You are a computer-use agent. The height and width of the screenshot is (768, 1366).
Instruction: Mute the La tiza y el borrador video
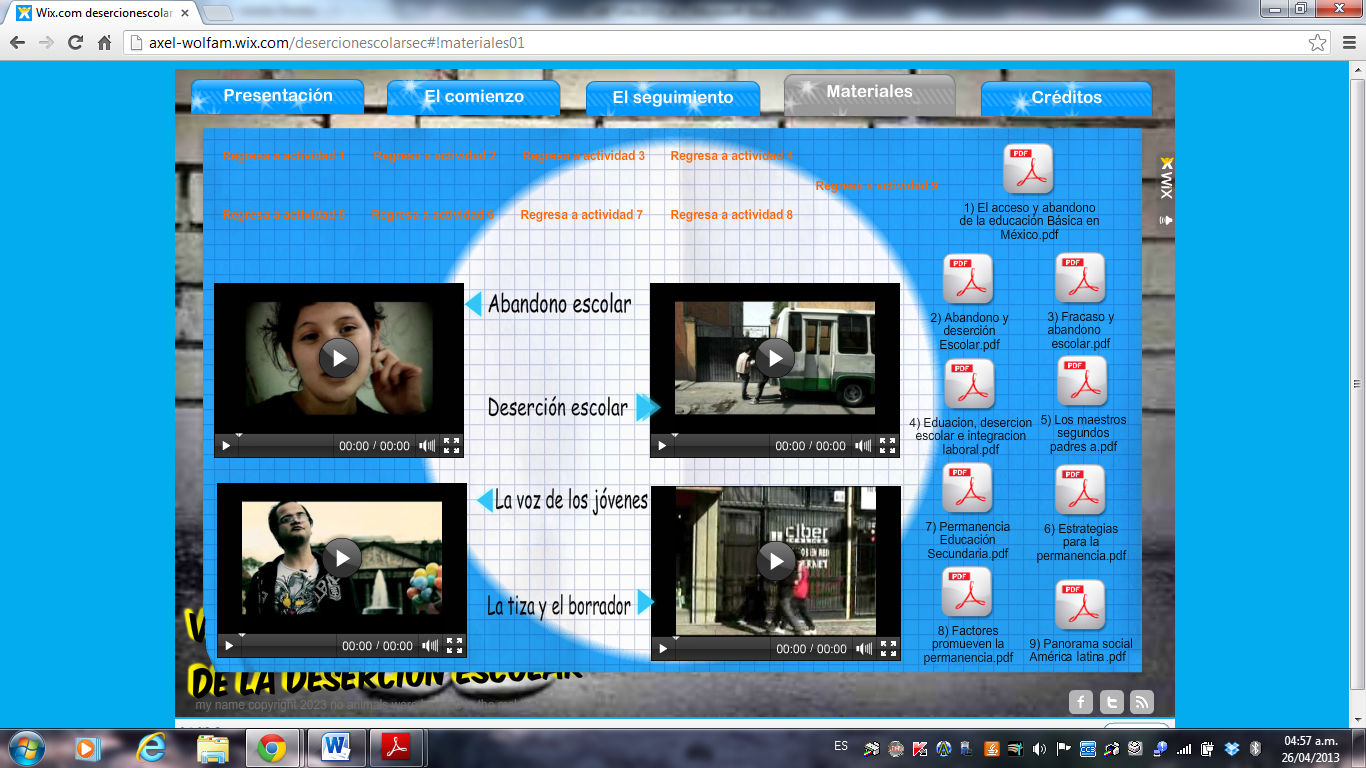tap(864, 649)
